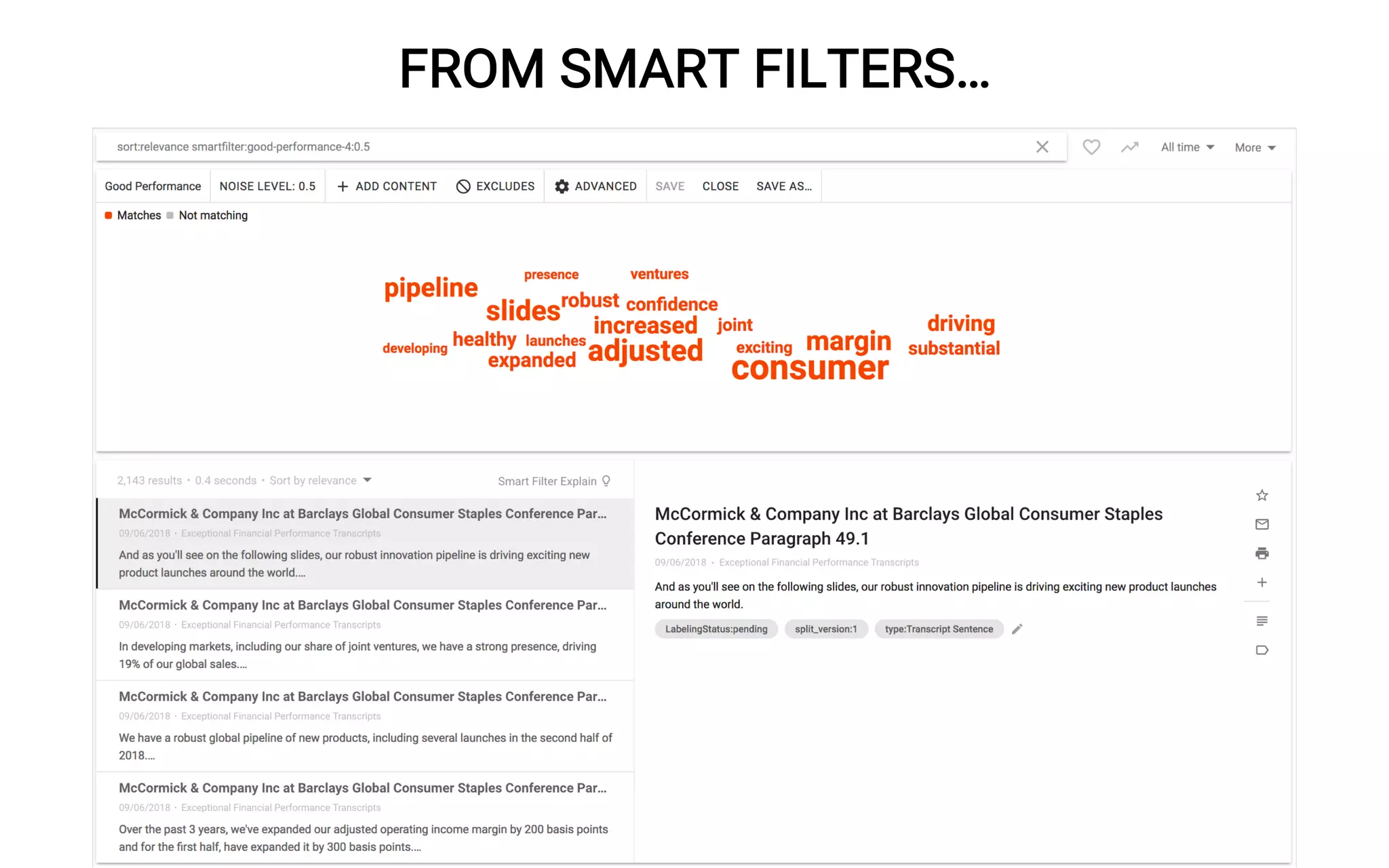Email the document with the envelope icon

1261,524
